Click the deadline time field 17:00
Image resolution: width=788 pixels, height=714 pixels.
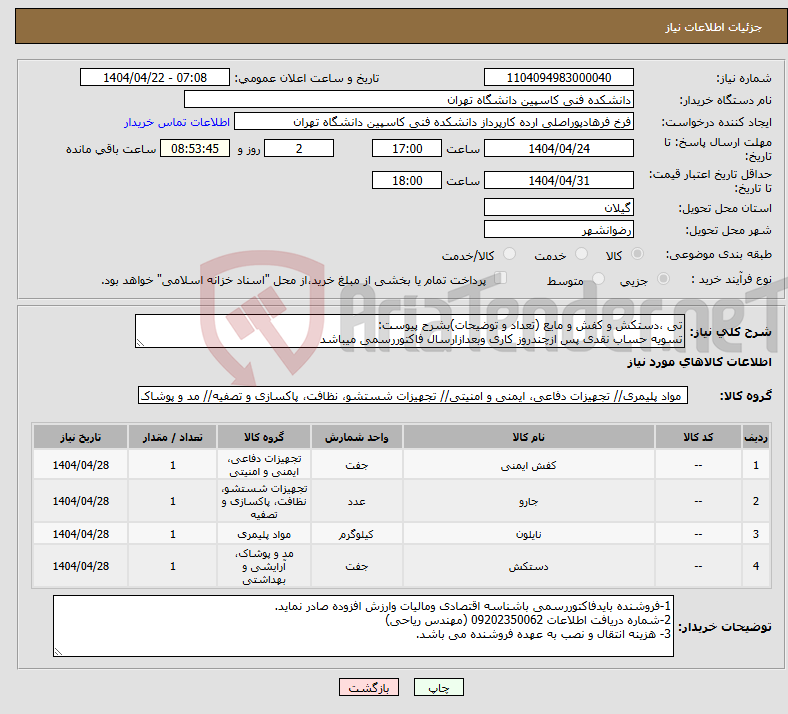tap(407, 149)
